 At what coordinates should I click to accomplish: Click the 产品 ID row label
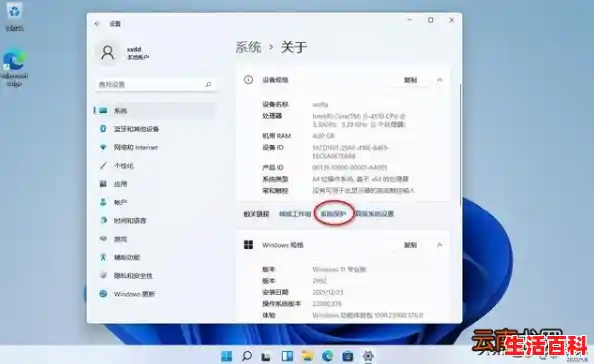273,167
